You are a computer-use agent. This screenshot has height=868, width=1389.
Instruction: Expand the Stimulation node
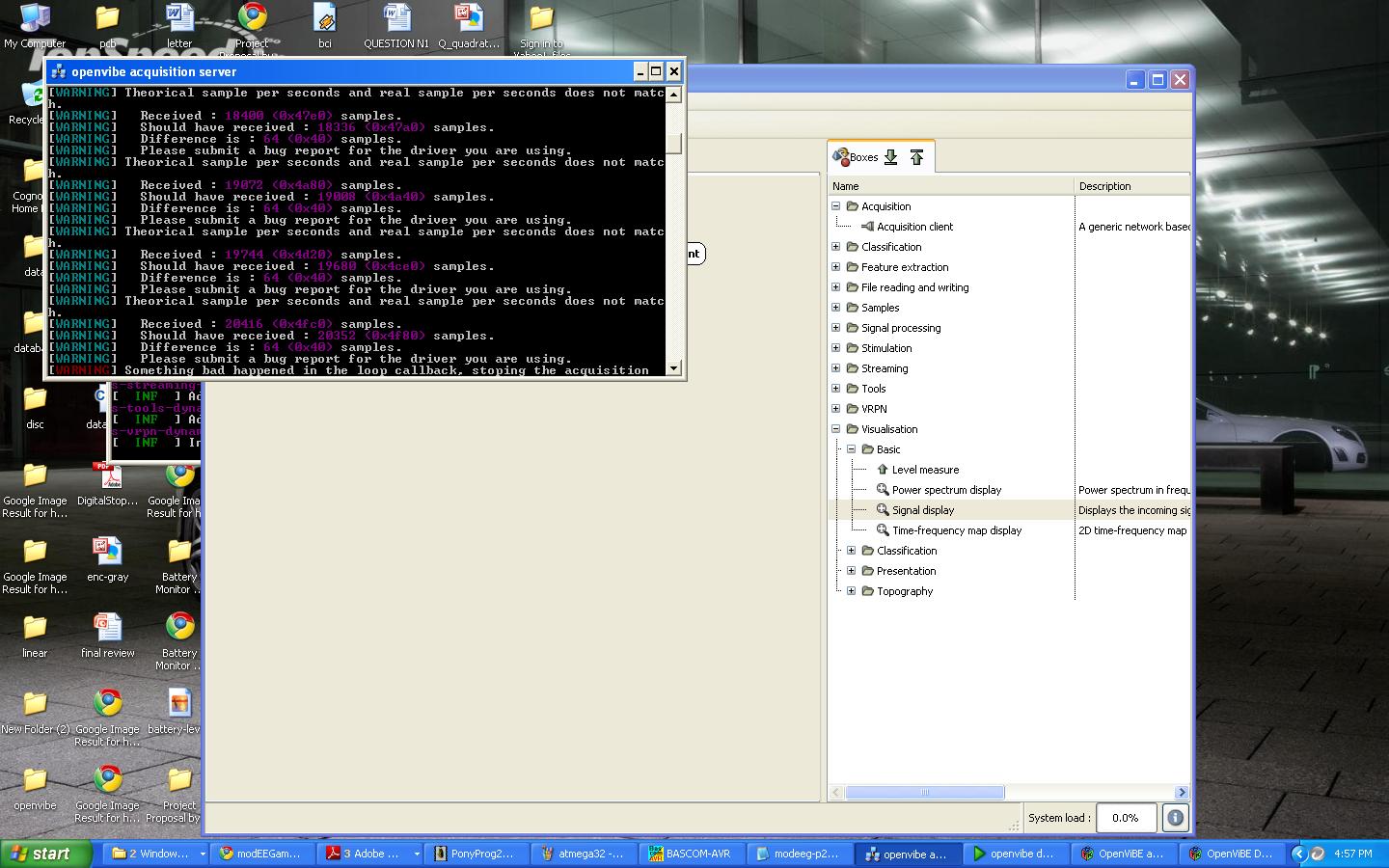(836, 348)
